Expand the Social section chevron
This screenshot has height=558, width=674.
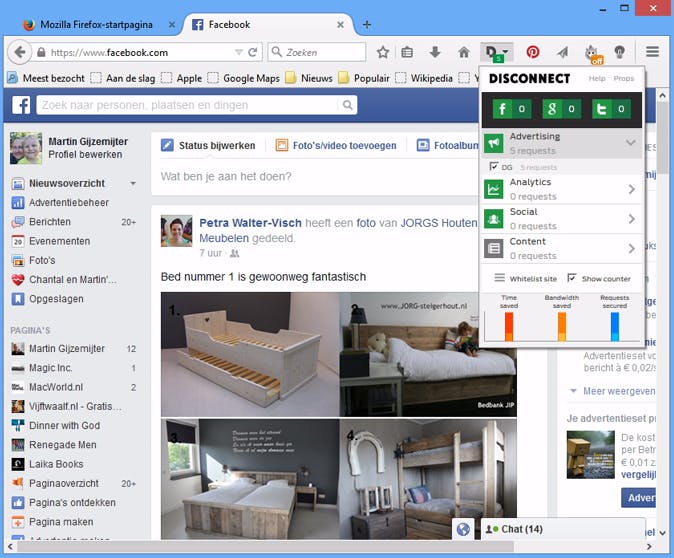point(631,219)
